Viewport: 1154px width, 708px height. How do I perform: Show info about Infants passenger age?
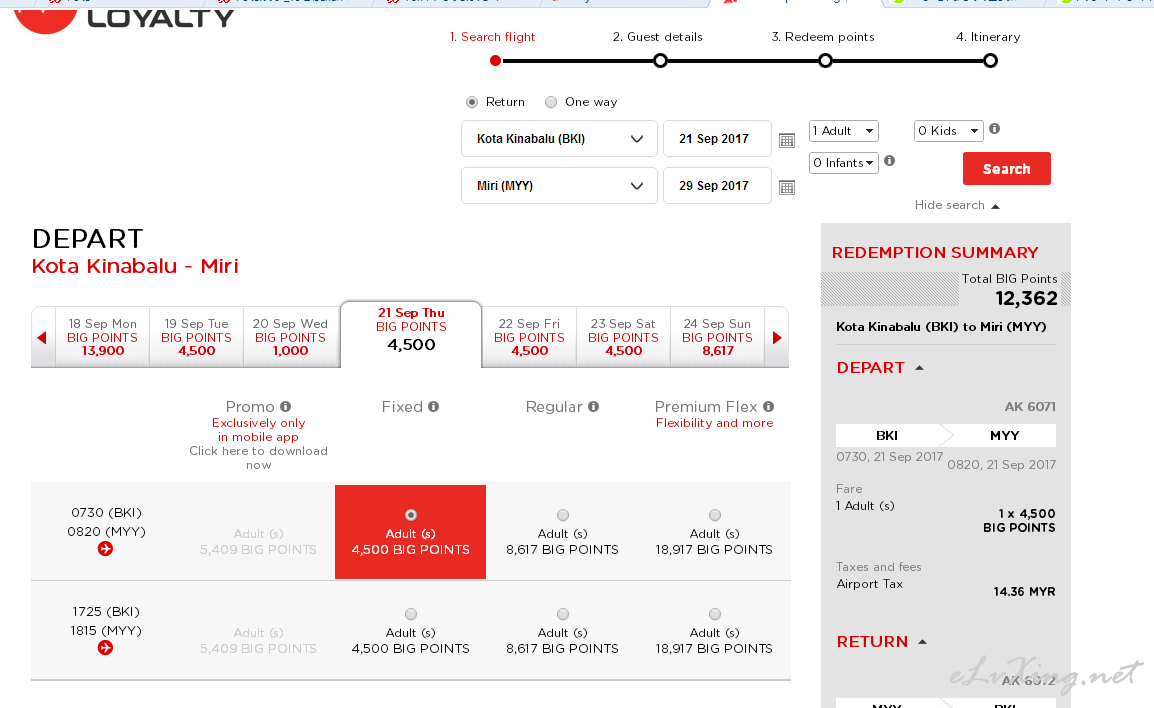[889, 160]
